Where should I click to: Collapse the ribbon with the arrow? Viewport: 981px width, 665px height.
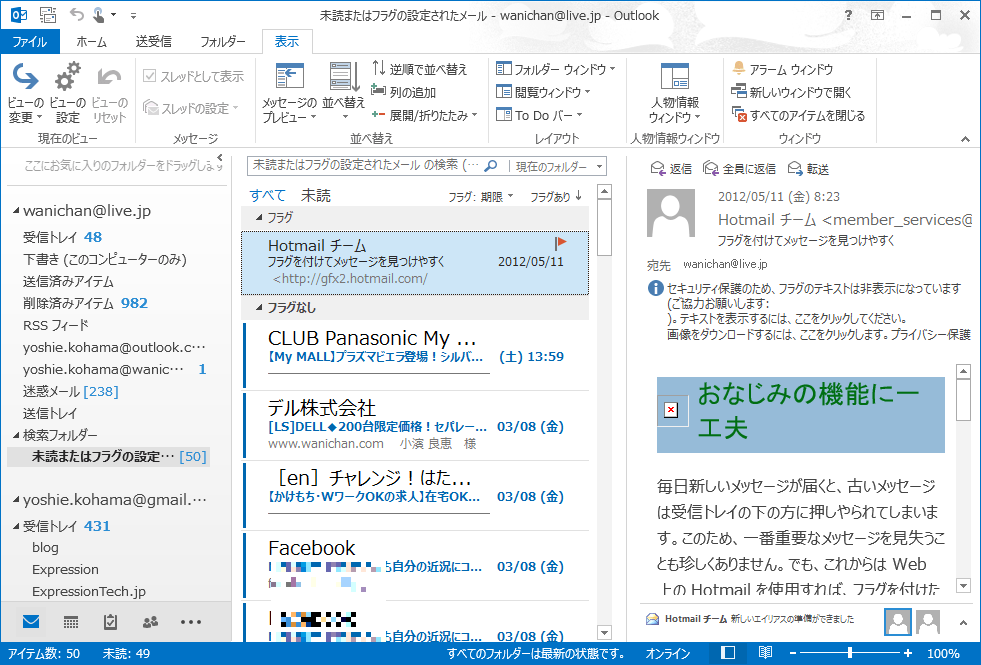(965, 139)
